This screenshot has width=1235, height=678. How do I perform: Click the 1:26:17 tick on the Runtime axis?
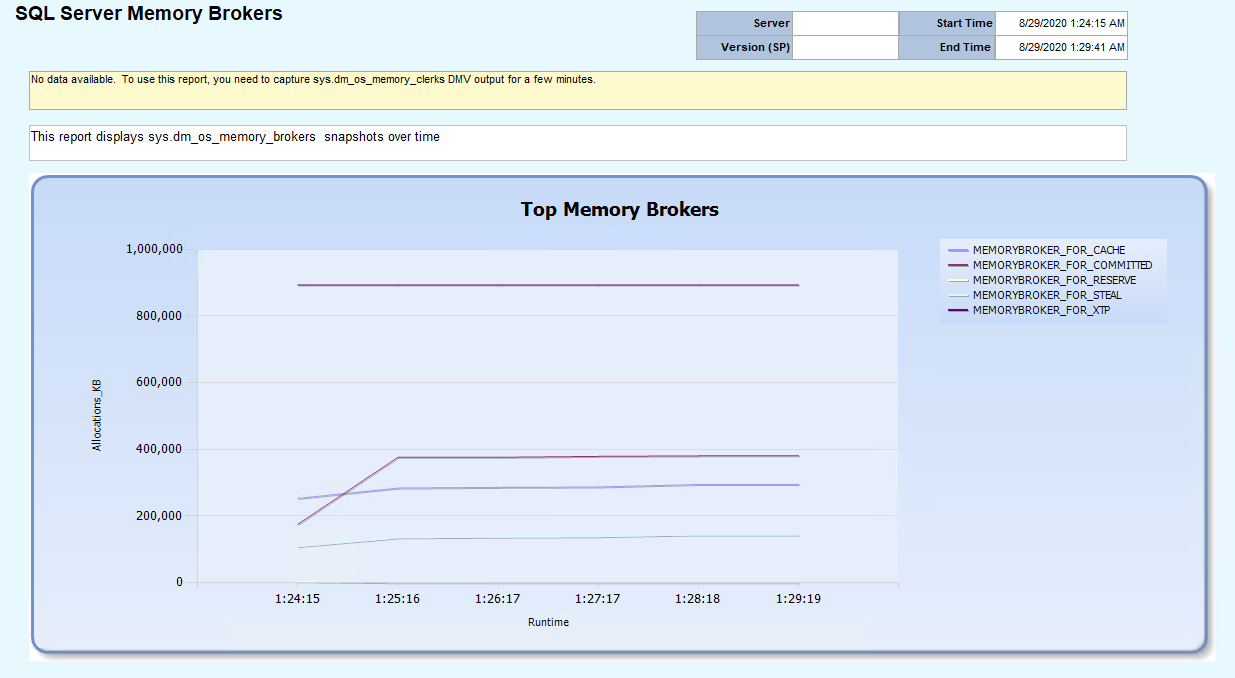pyautogui.click(x=497, y=598)
